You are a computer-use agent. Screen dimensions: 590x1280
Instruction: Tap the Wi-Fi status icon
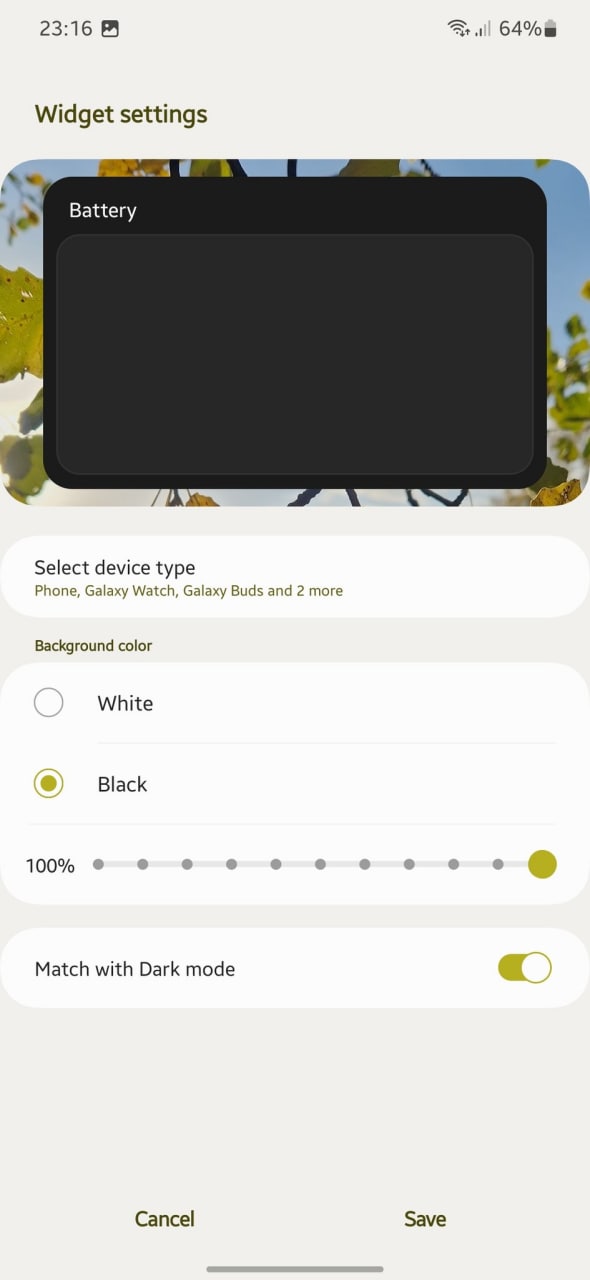458,29
